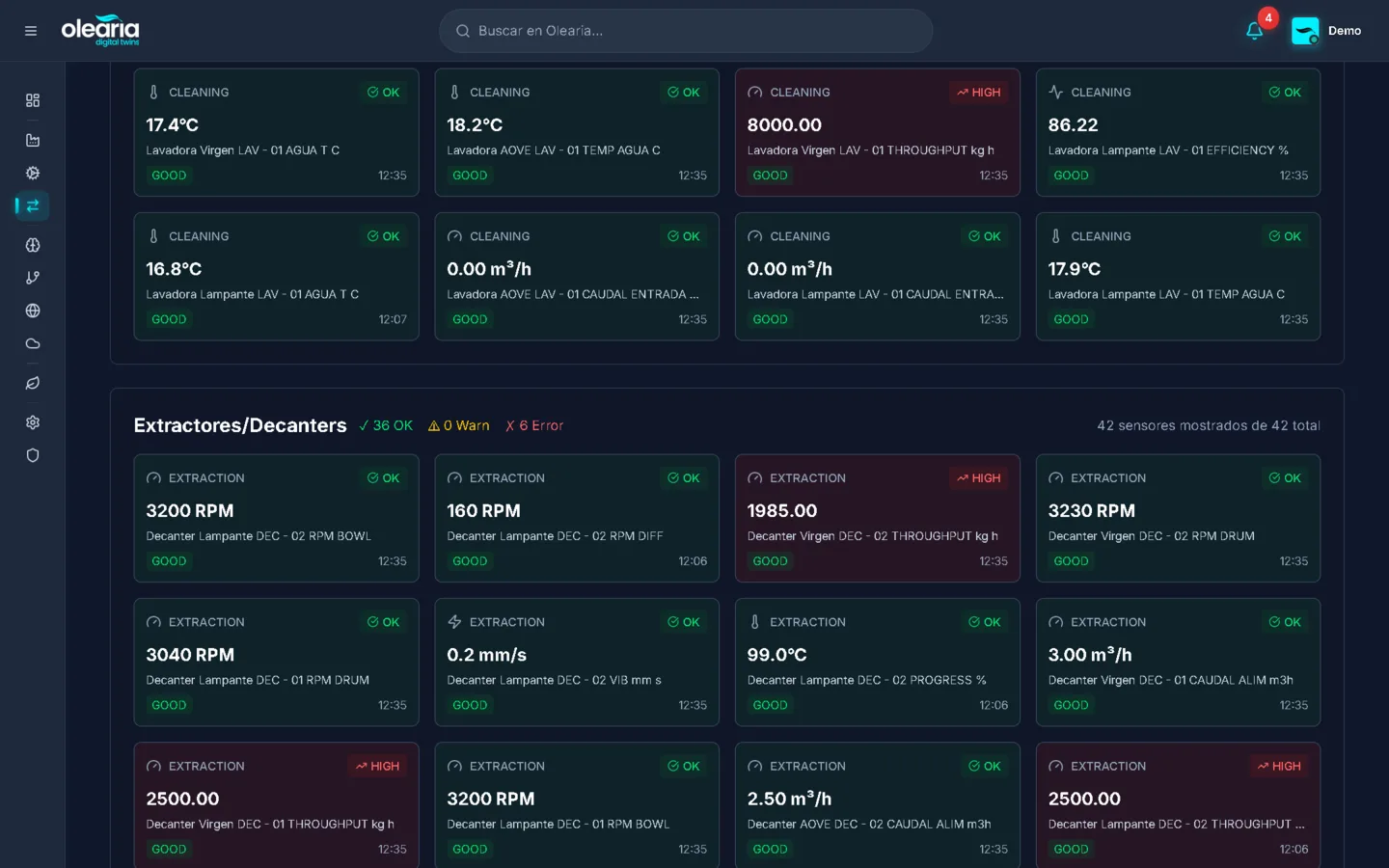Click the Buscar en Olearía search field
The image size is (1389, 868).
pos(686,30)
